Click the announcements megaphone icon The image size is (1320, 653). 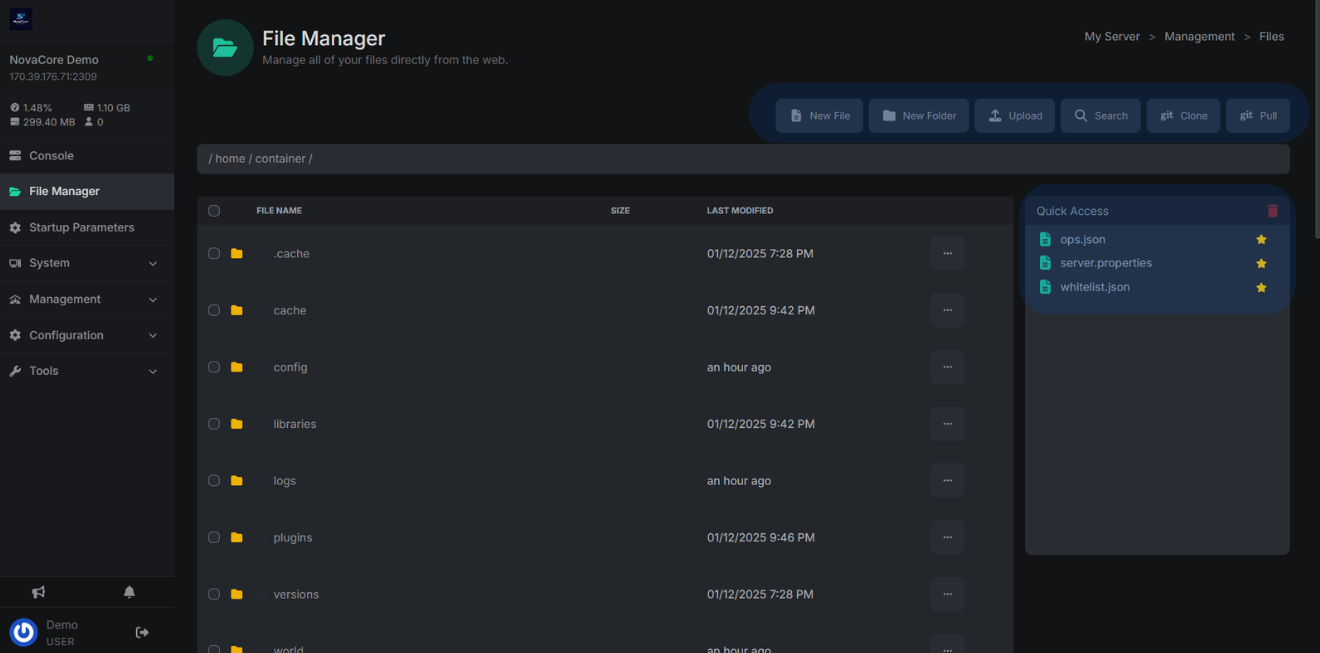[38, 592]
